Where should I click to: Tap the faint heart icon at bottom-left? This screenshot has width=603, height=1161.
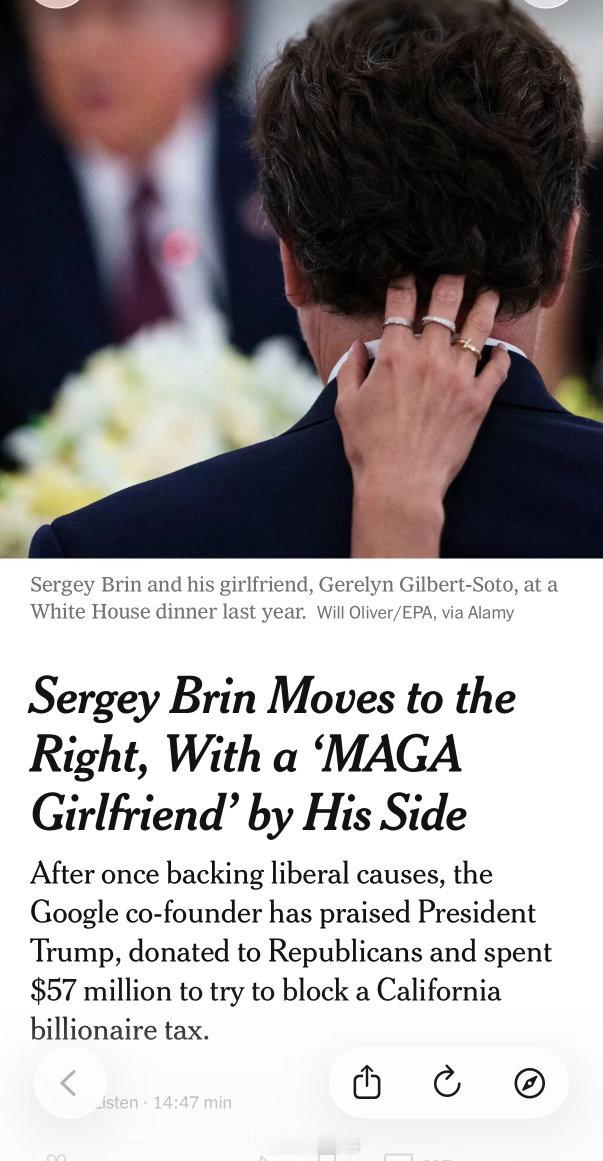tap(57, 1155)
